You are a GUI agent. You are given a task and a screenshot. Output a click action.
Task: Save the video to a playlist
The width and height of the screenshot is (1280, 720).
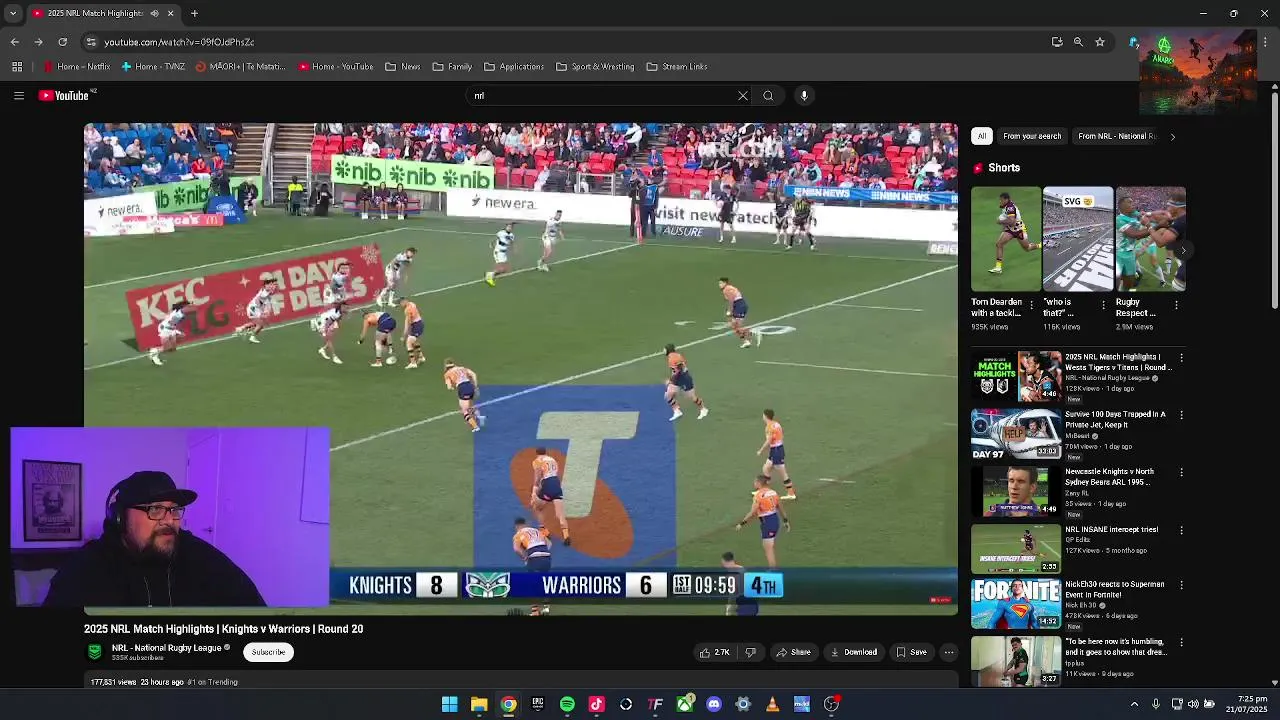(910, 652)
